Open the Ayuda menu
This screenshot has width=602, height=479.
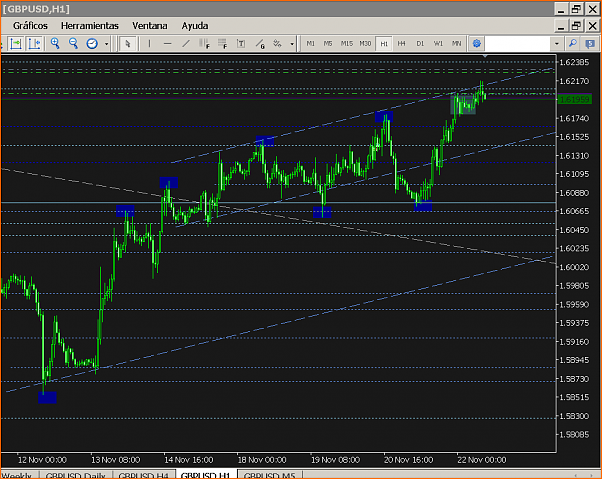click(x=195, y=26)
